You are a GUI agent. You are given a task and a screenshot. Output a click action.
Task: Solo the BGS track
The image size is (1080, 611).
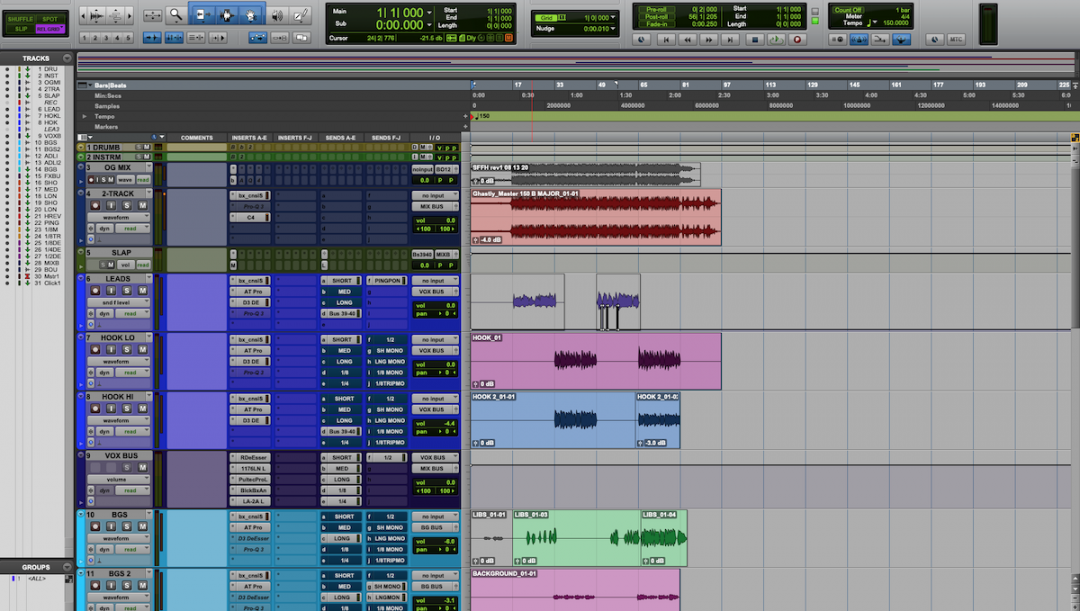[x=127, y=526]
